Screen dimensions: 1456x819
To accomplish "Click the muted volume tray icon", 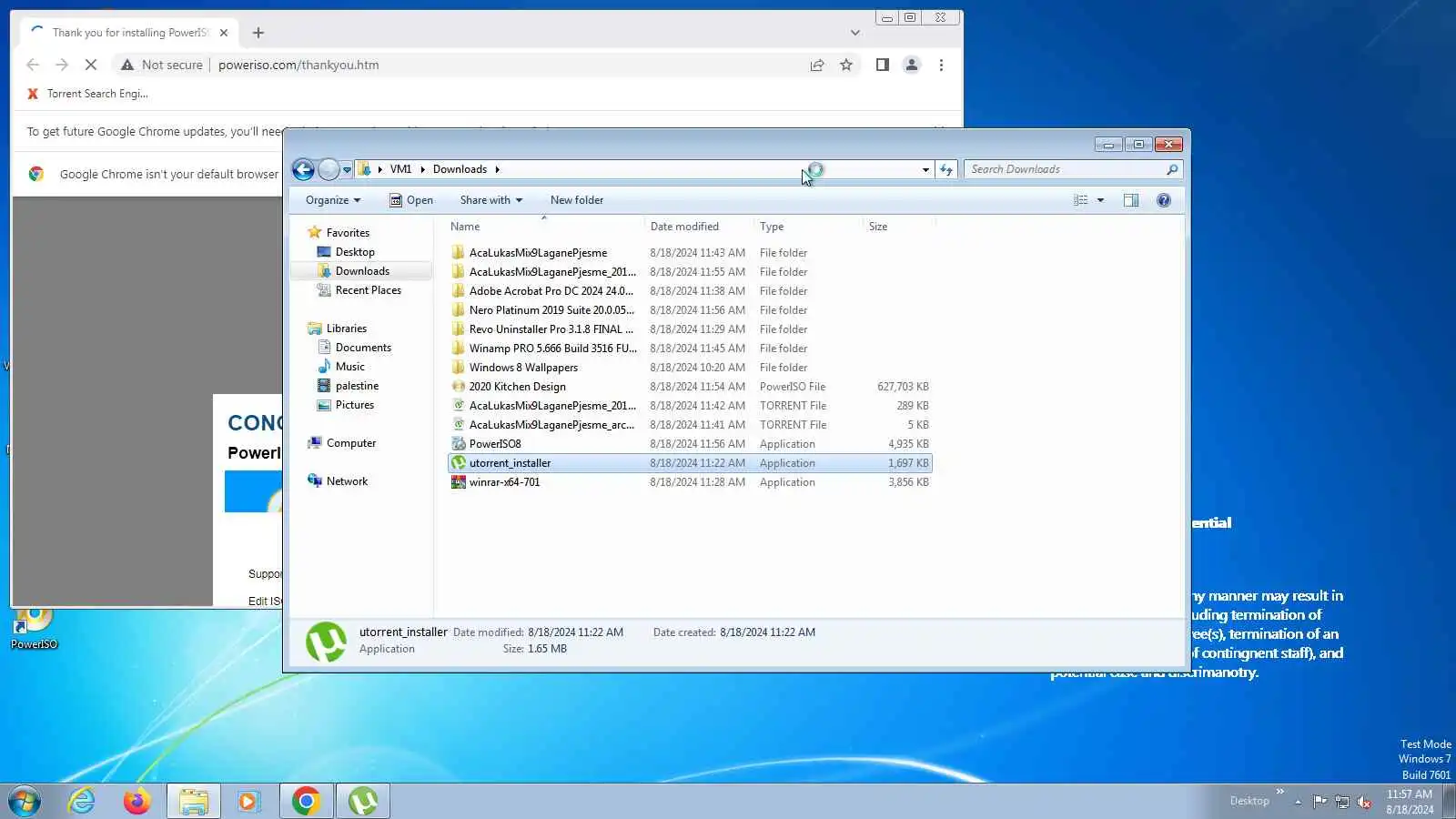I will (1364, 802).
